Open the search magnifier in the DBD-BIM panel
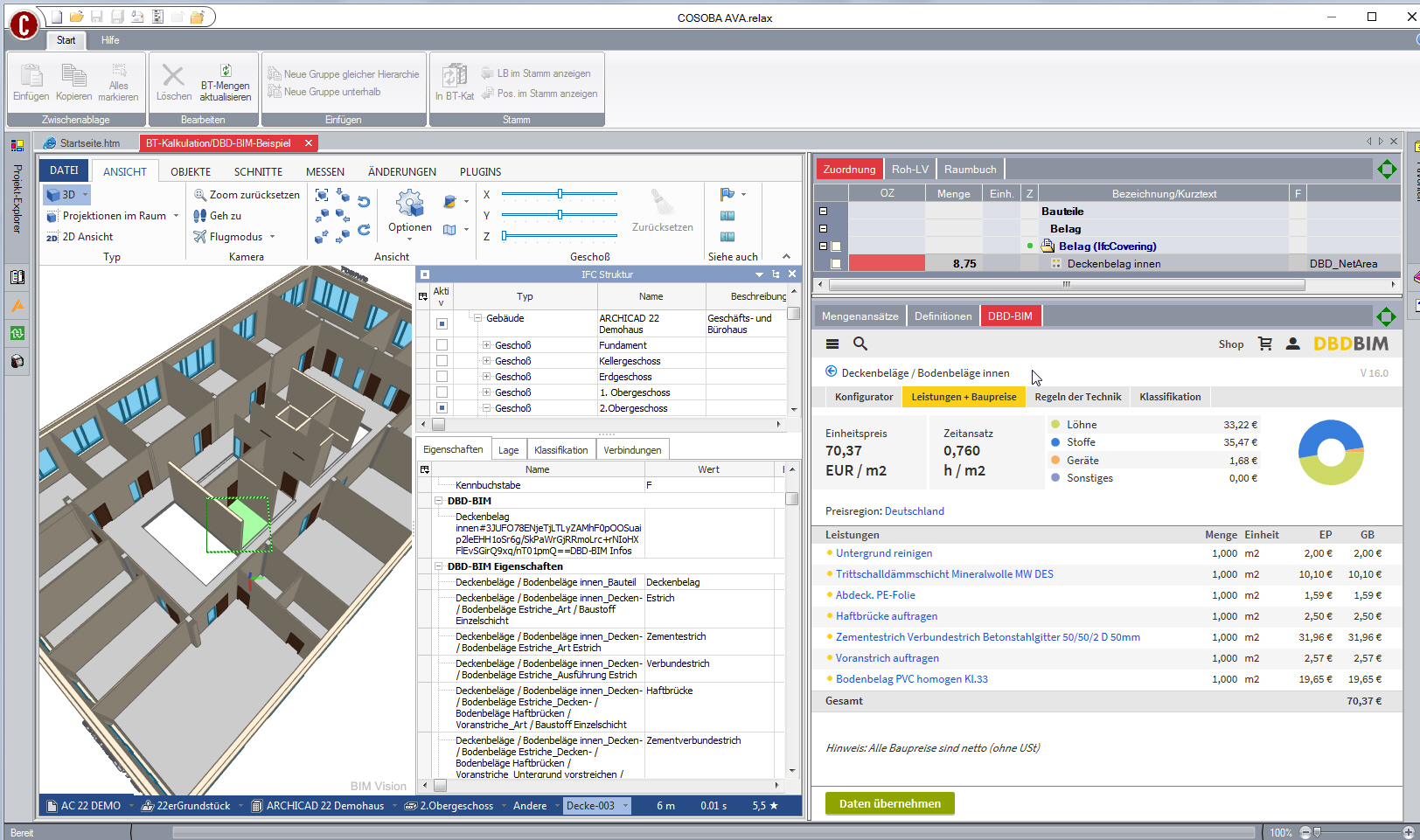 (x=860, y=344)
